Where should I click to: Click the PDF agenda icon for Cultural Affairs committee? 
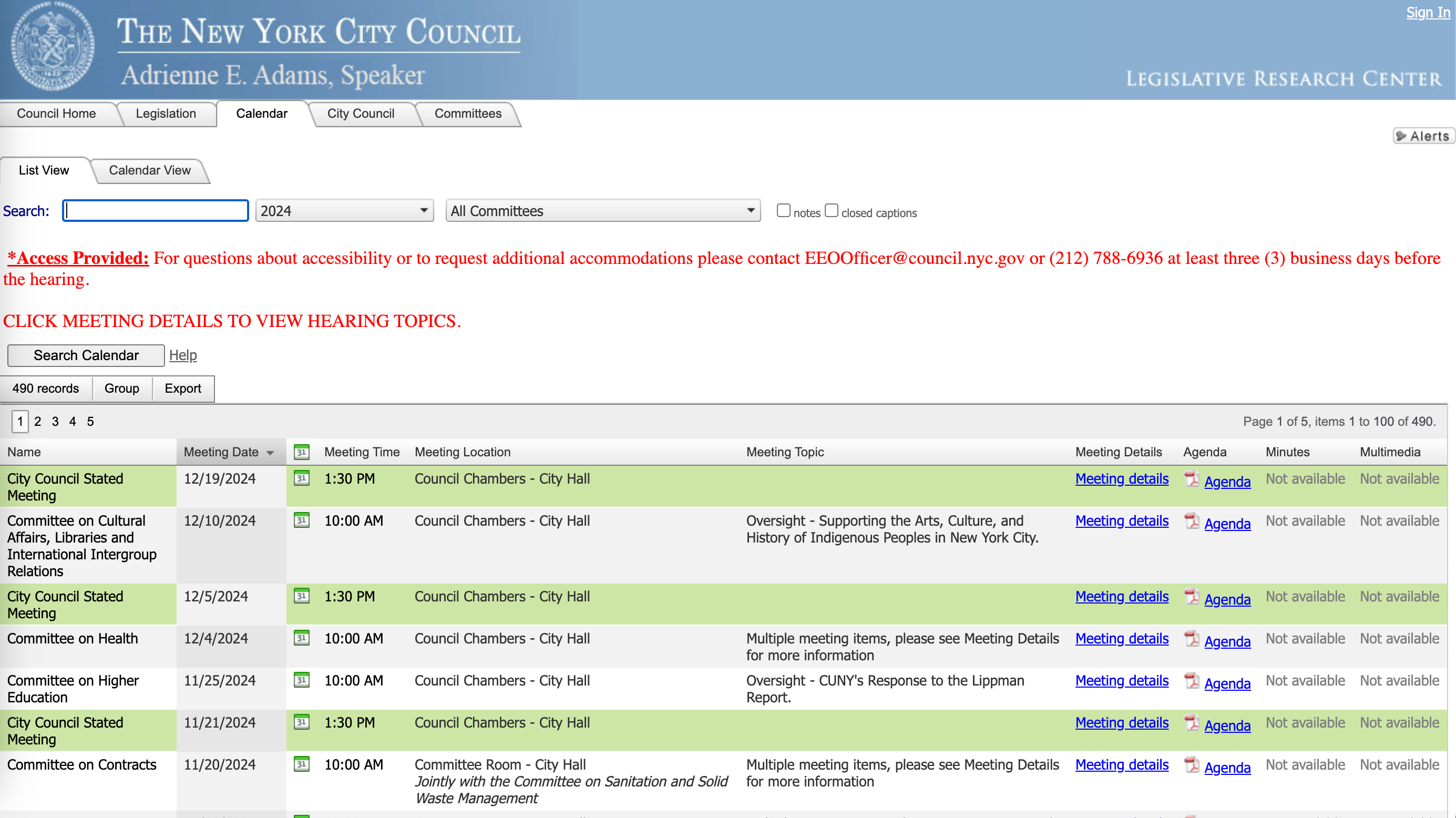pos(1192,520)
